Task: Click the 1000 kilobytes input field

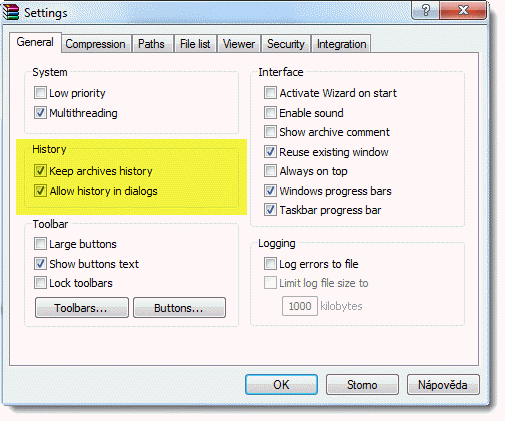Action: (x=300, y=306)
